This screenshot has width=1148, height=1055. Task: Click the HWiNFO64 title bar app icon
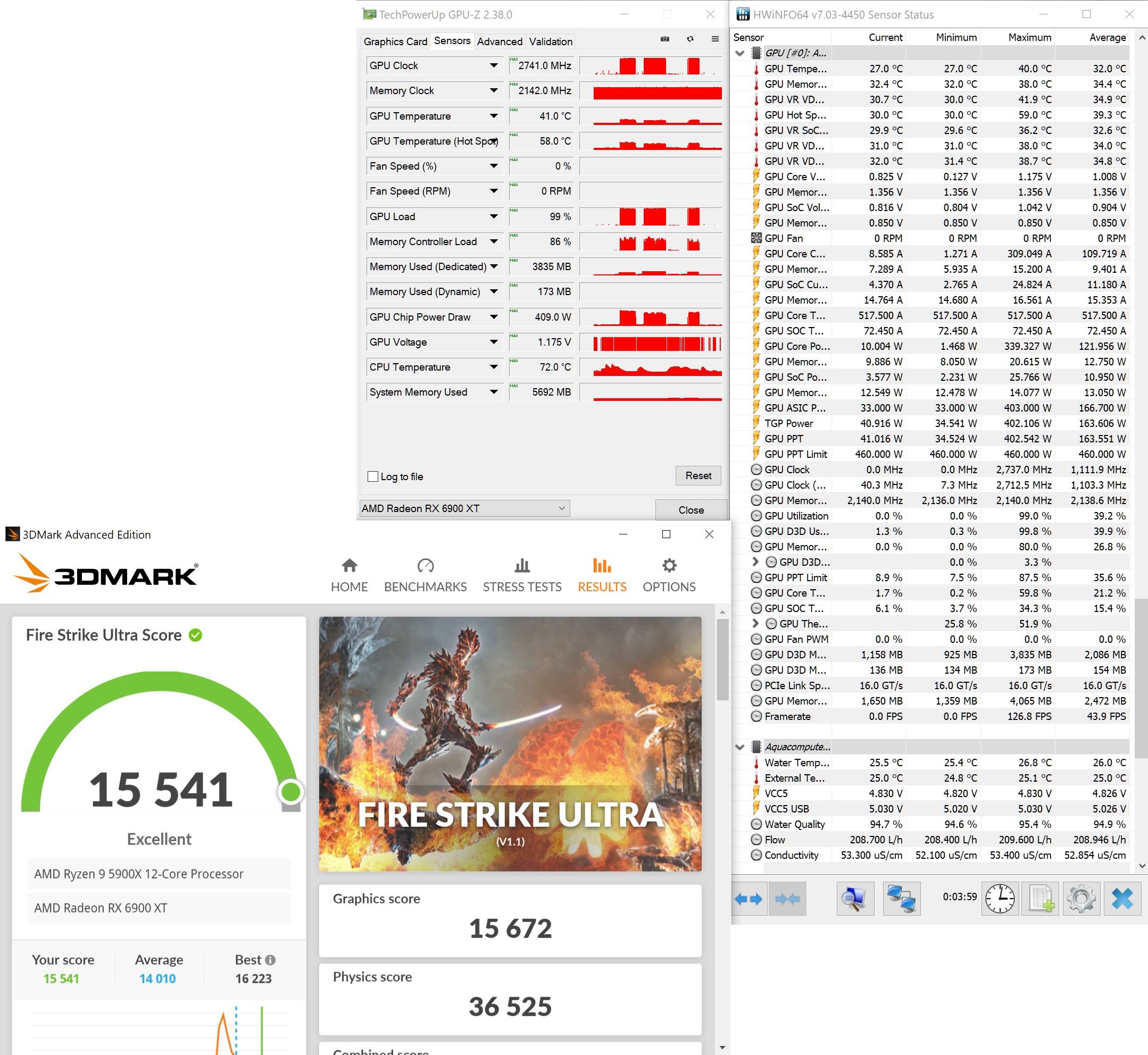(743, 14)
